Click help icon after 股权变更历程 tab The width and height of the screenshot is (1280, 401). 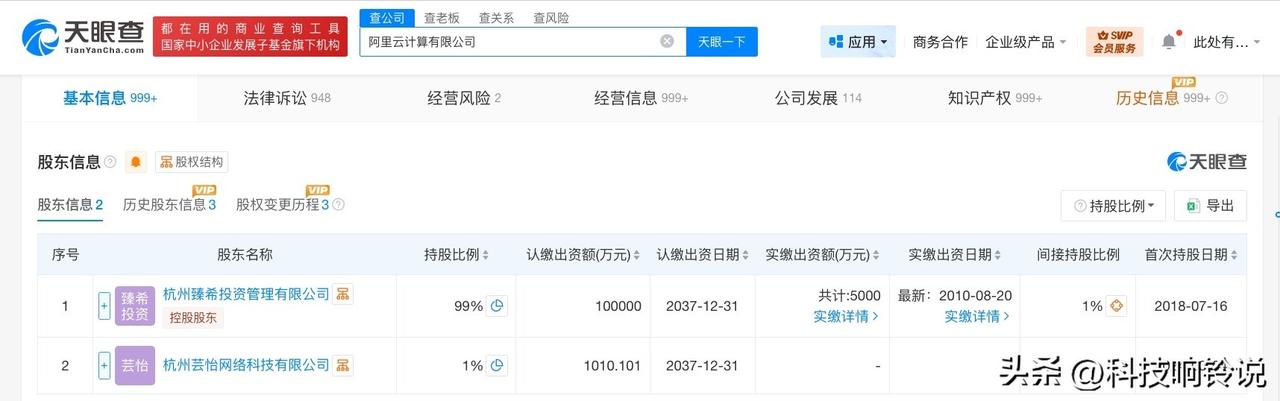(338, 205)
